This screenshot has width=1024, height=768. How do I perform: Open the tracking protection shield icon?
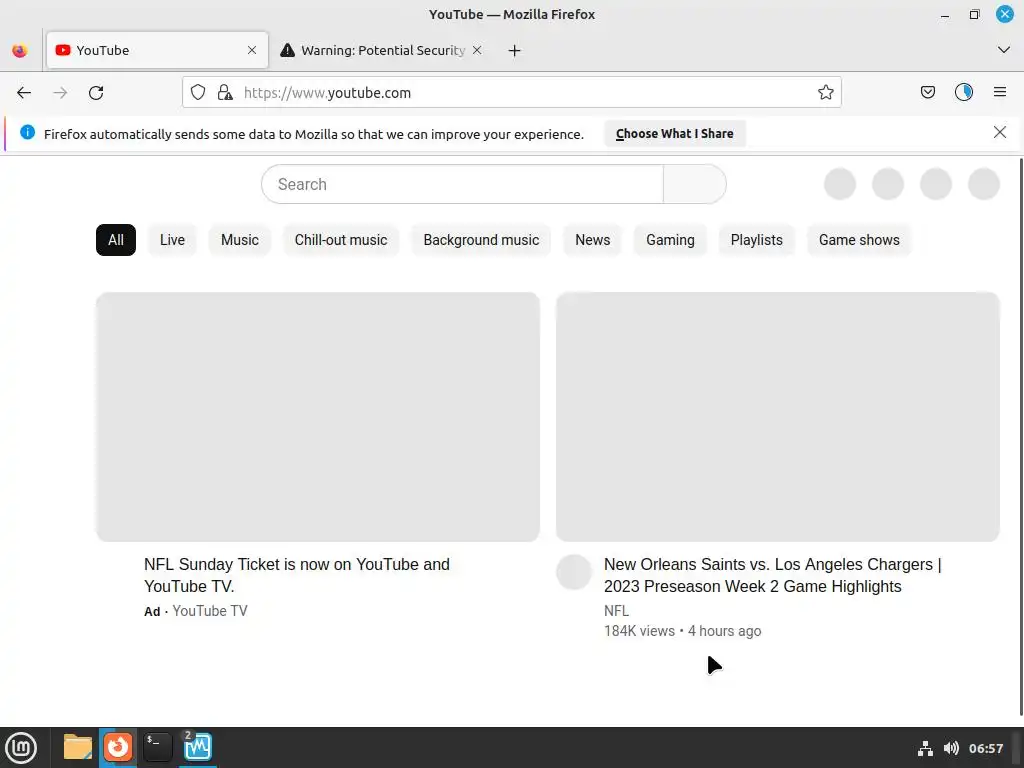click(x=198, y=93)
